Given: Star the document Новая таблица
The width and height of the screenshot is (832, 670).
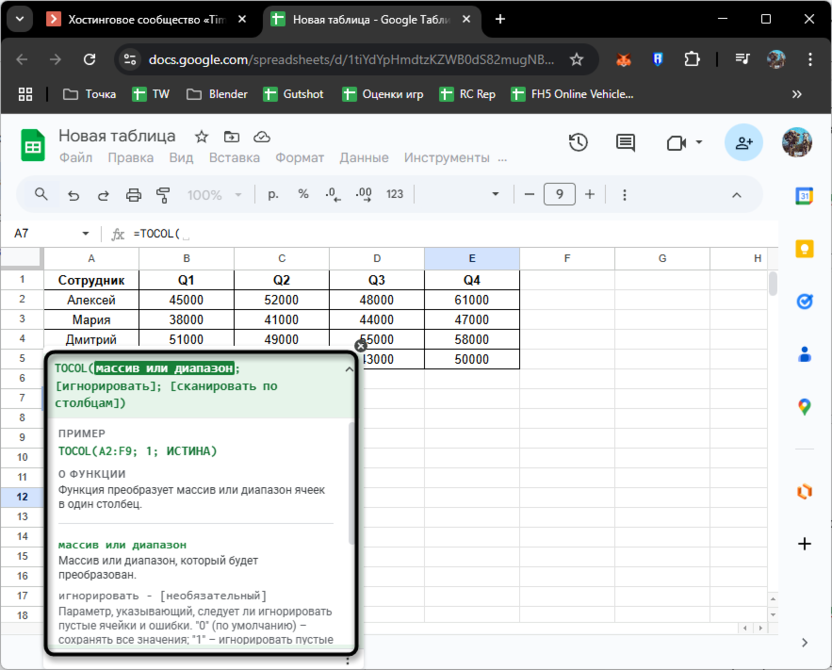Looking at the screenshot, I should point(201,137).
